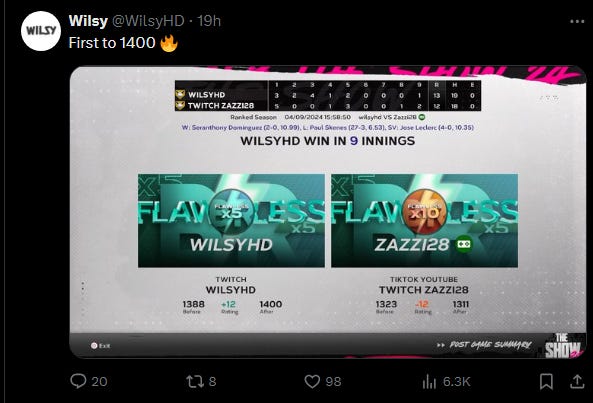The width and height of the screenshot is (593, 403).
Task: Open the @WilsyHD handle link
Action: (x=148, y=21)
